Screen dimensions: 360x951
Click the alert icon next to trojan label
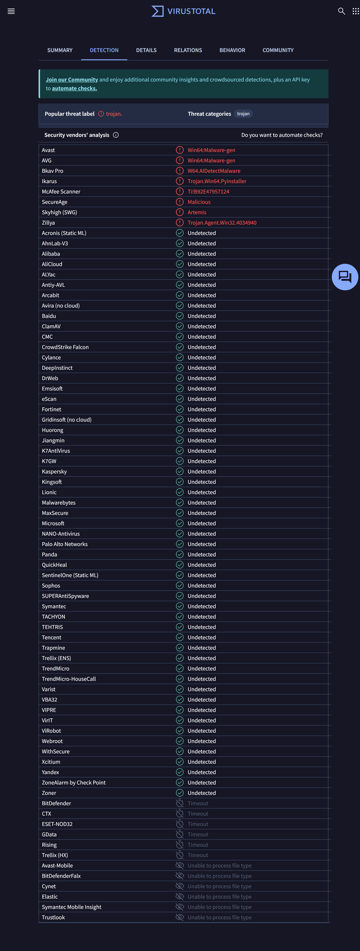101,113
